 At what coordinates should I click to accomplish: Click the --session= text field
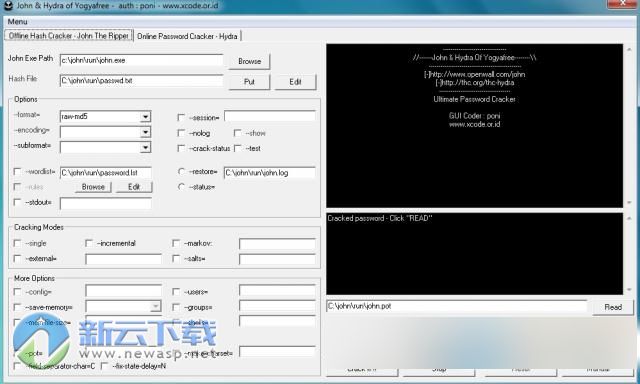tap(269, 117)
